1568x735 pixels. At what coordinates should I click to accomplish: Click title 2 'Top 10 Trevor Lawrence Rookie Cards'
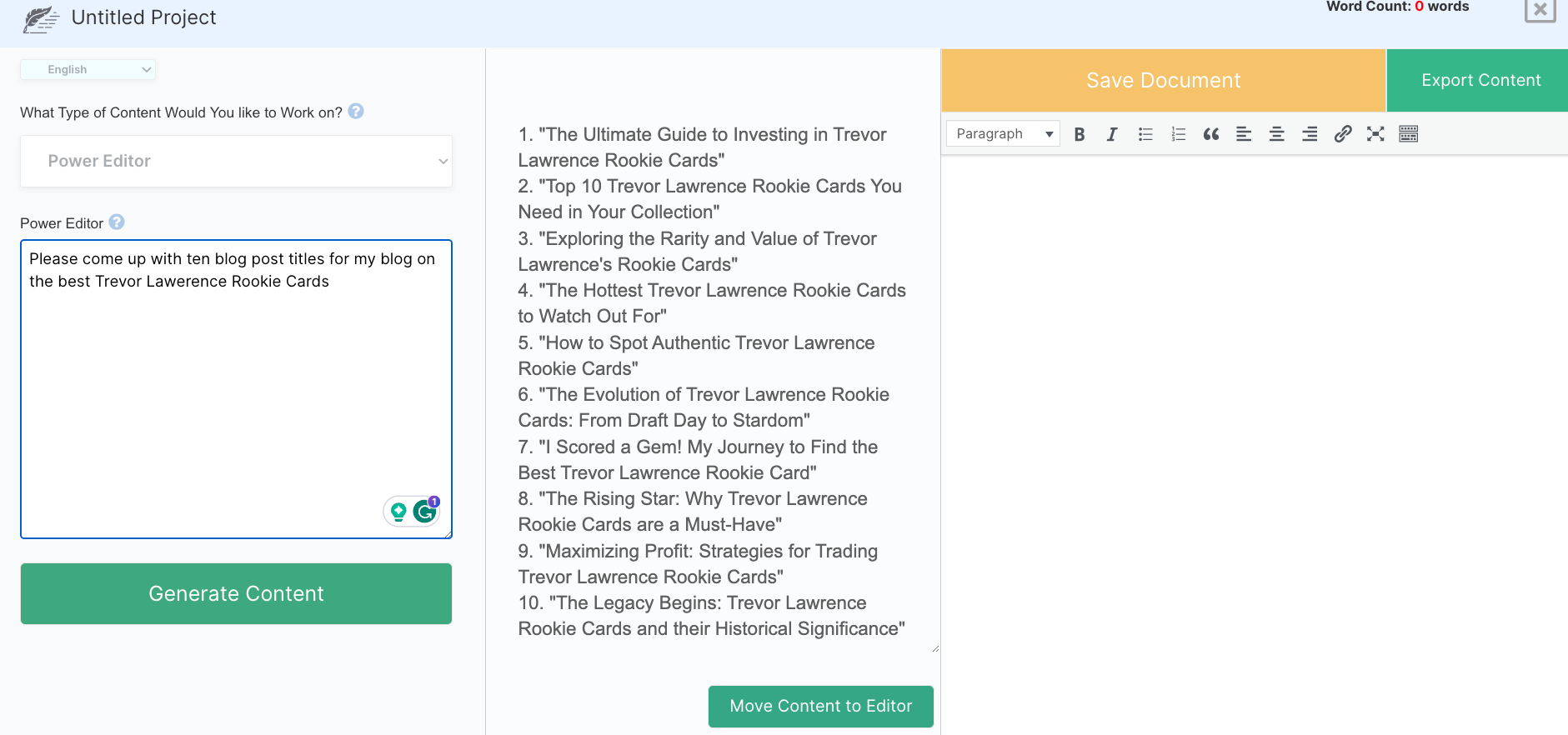pos(709,199)
